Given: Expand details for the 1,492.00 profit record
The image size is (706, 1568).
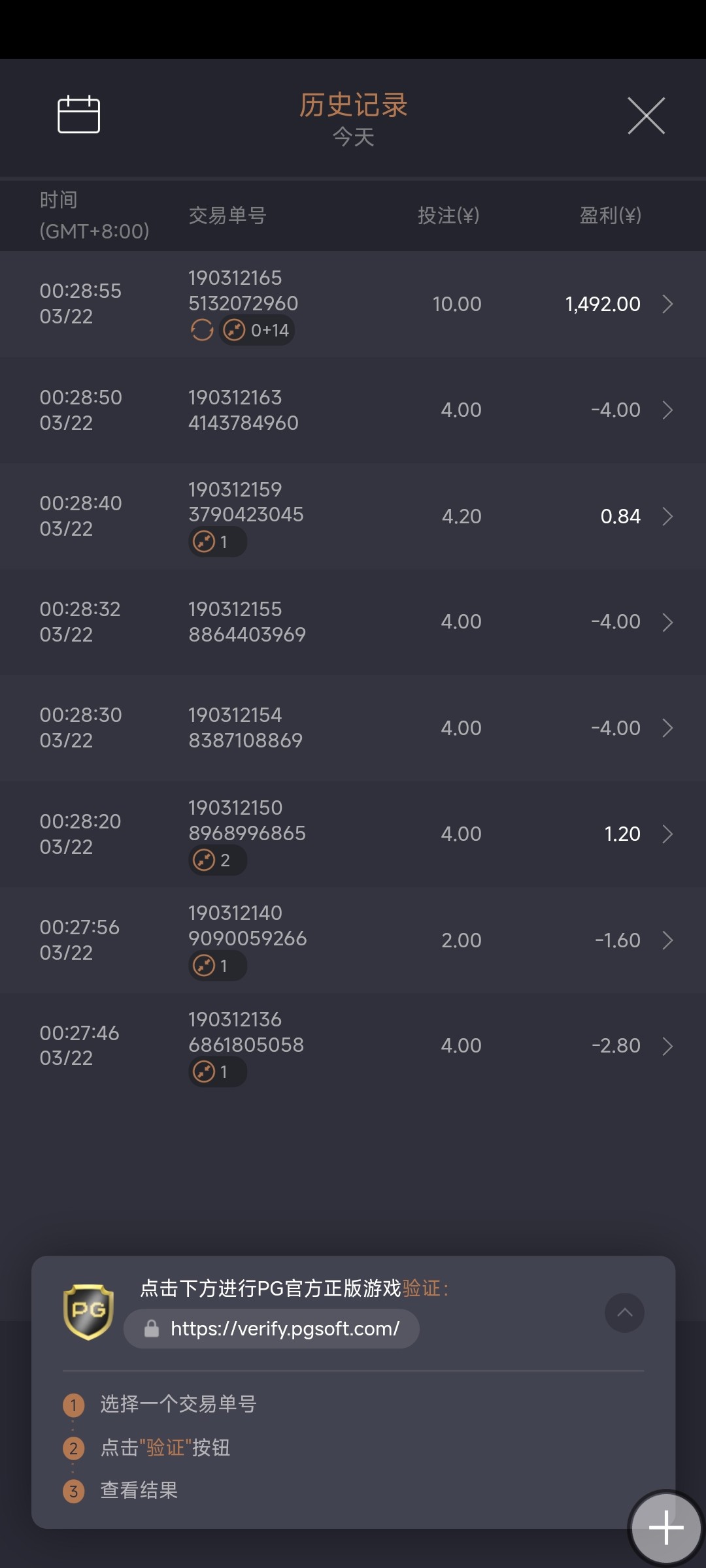Looking at the screenshot, I should pyautogui.click(x=667, y=304).
